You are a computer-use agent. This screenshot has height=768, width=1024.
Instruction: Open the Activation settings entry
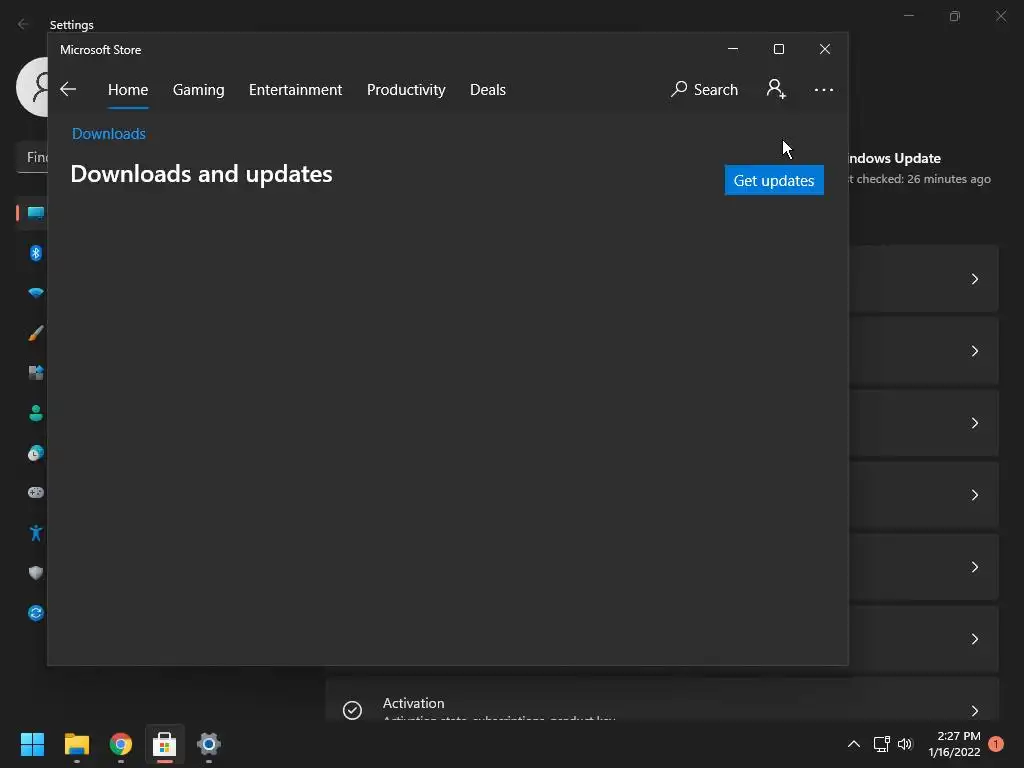click(x=662, y=700)
